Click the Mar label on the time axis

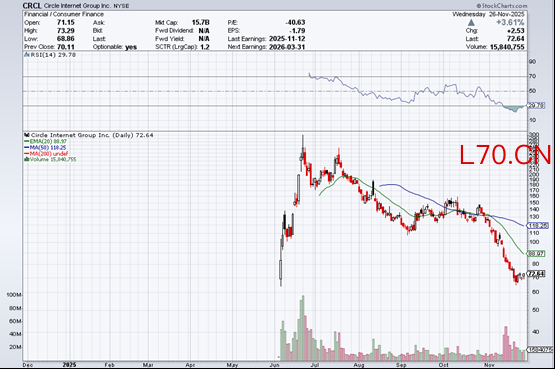coord(148,365)
